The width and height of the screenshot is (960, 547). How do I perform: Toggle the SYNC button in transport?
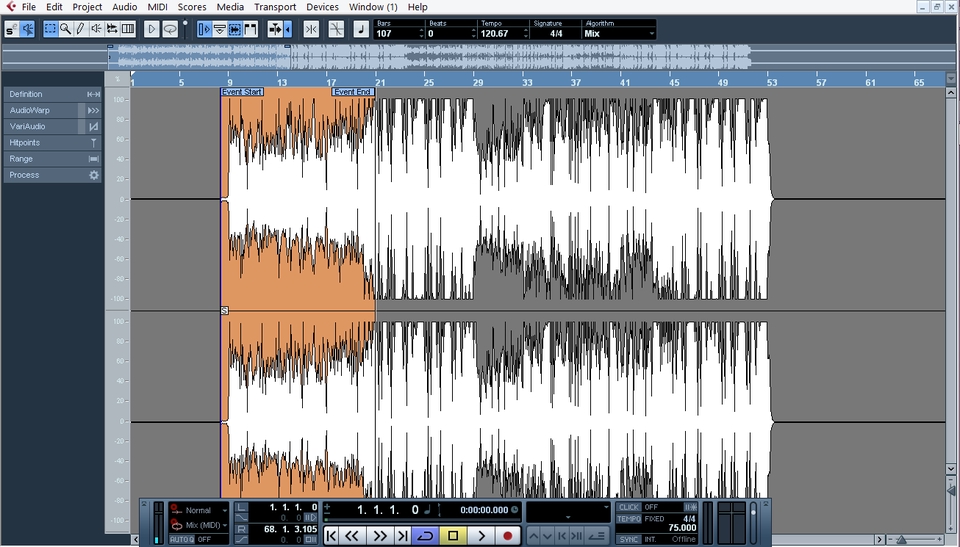[628, 539]
